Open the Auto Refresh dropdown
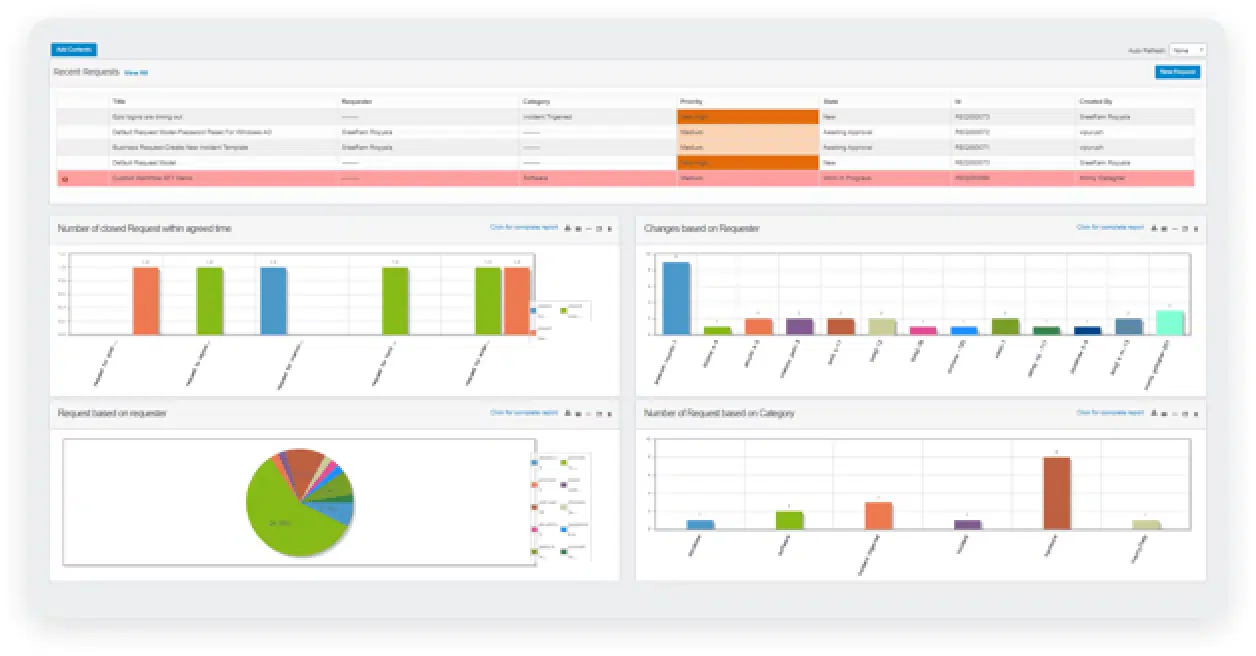1256x656 pixels. coord(1187,50)
